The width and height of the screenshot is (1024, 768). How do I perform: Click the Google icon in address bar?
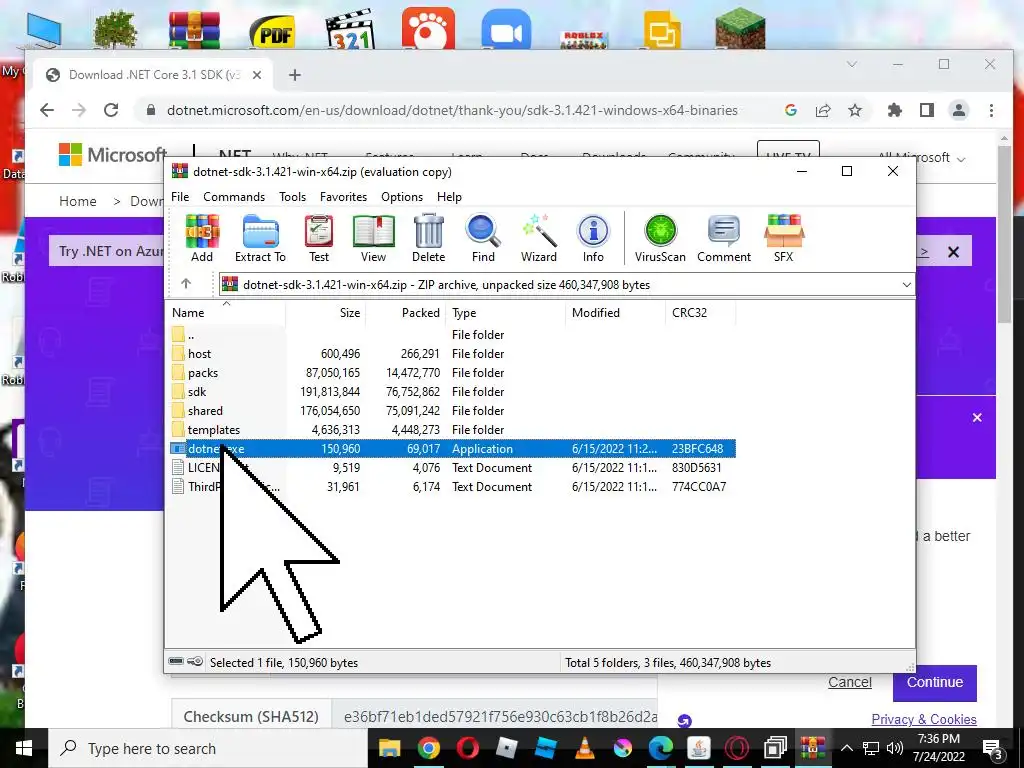tap(791, 110)
